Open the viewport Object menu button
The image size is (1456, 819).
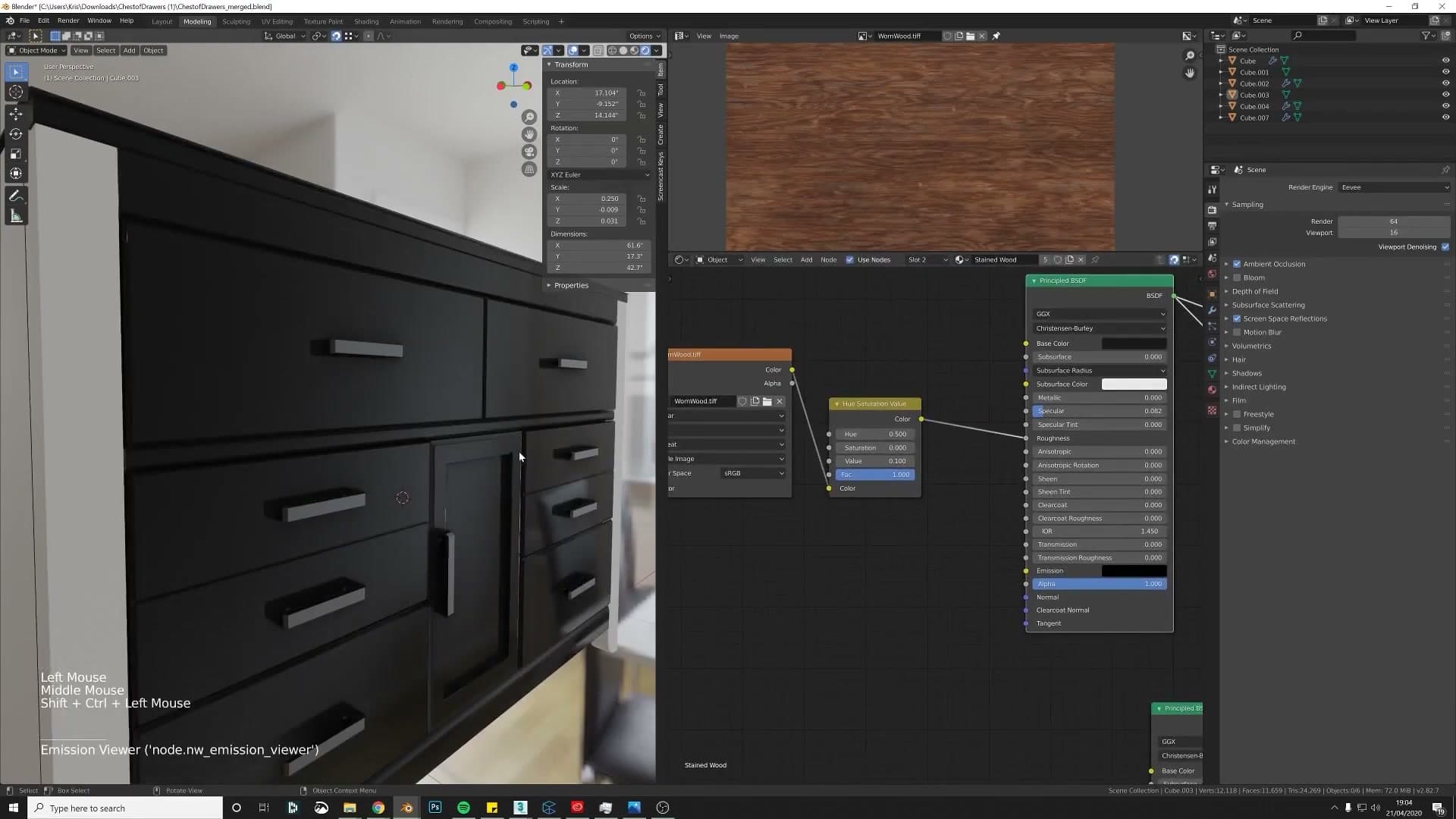tap(153, 50)
